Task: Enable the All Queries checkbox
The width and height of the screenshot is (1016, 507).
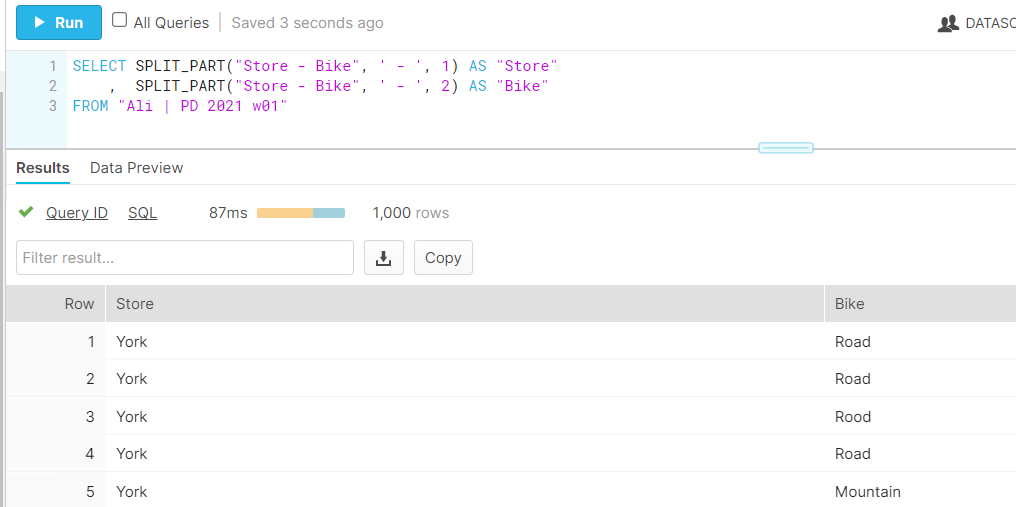Action: click(x=120, y=21)
